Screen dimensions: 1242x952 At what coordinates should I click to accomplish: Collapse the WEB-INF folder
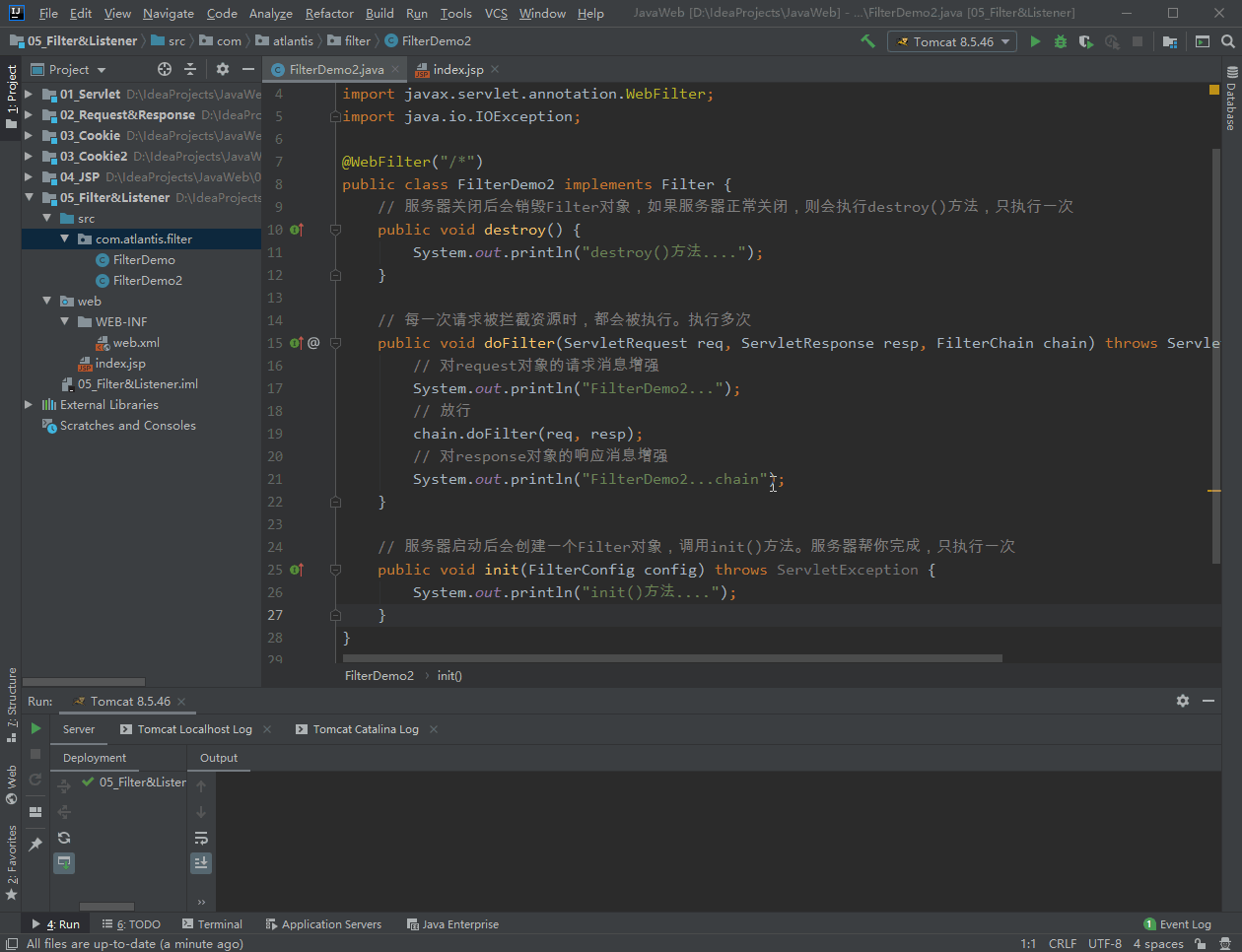[x=65, y=321]
